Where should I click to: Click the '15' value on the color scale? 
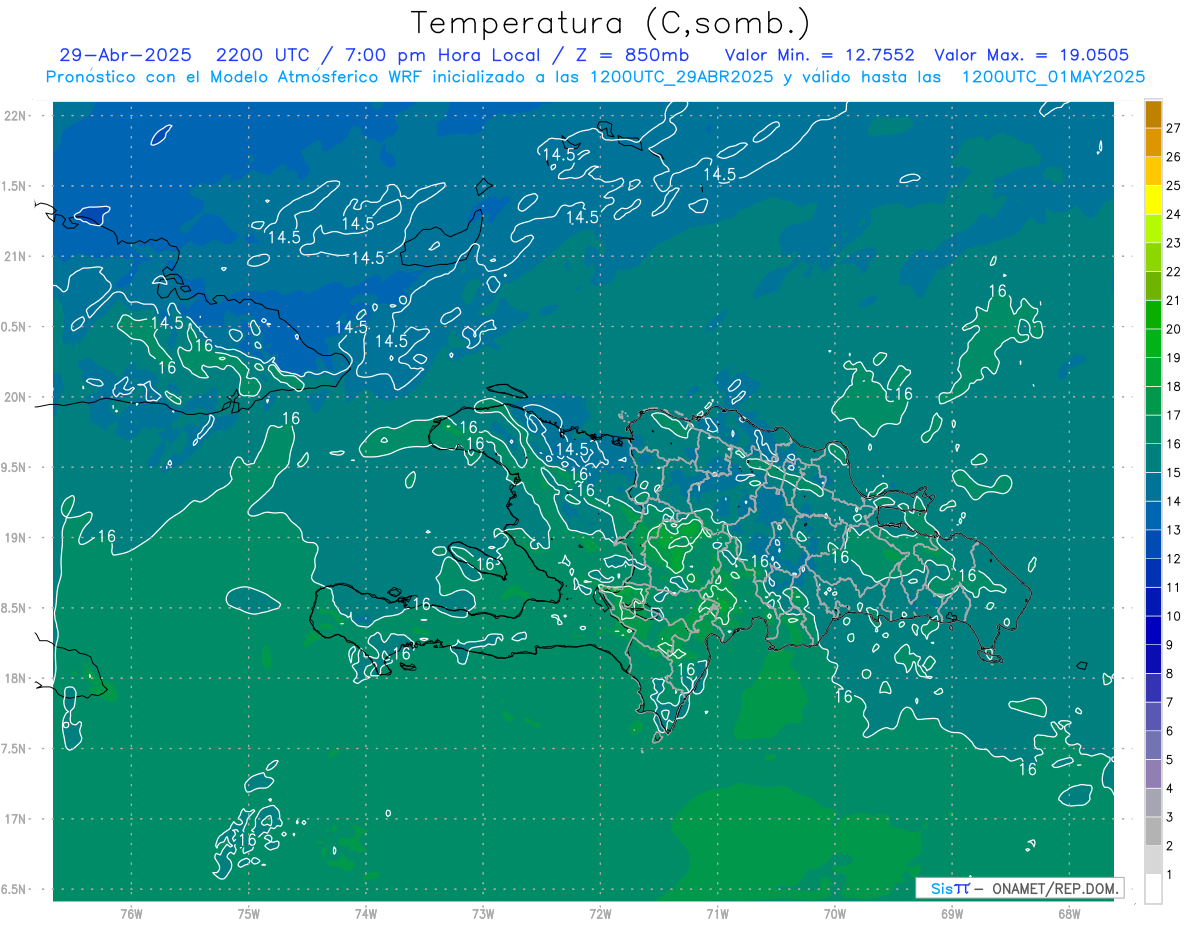(x=1174, y=473)
